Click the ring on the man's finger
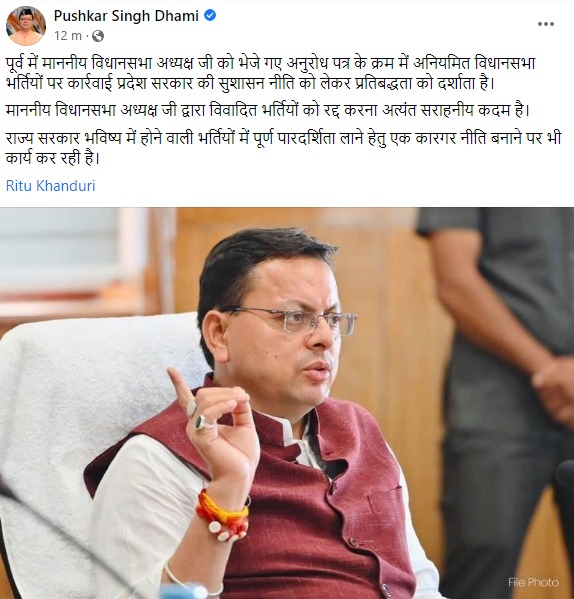574x599 pixels. pos(203,422)
